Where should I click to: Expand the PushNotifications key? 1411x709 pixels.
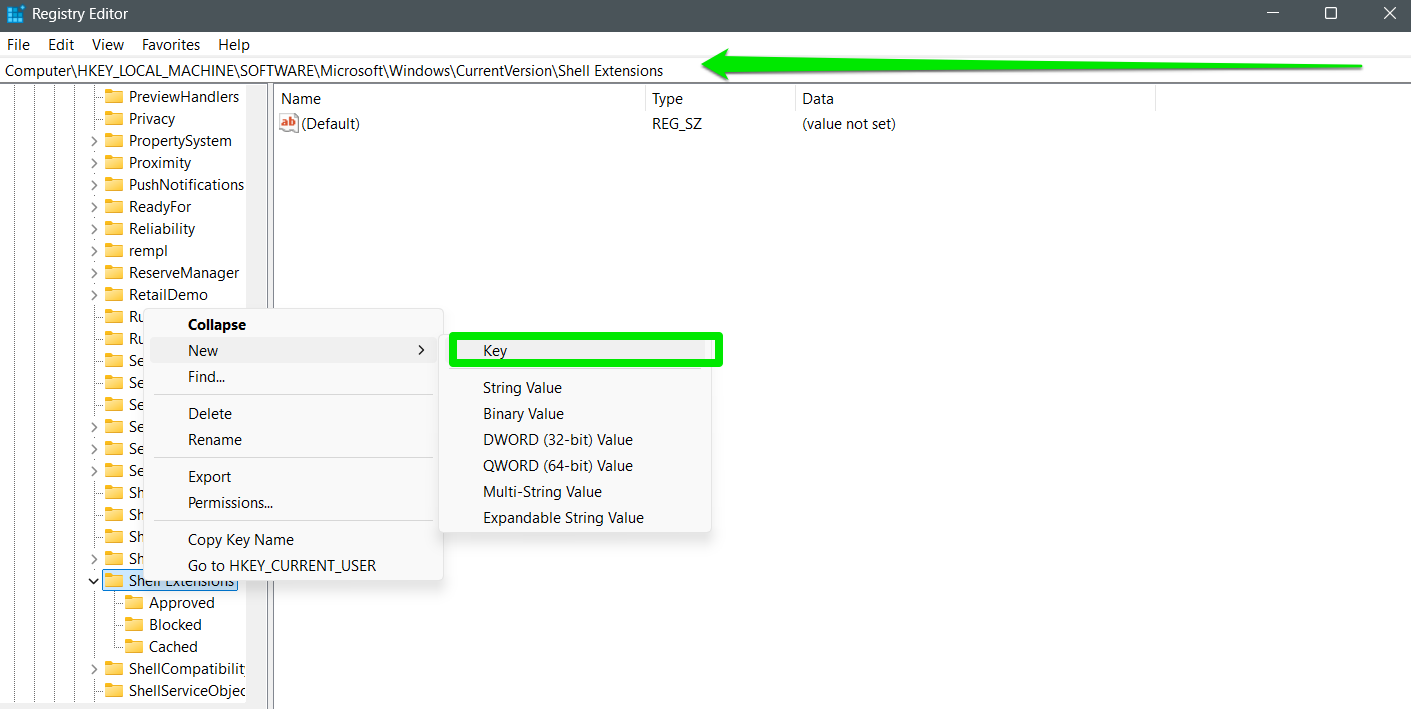coord(94,185)
